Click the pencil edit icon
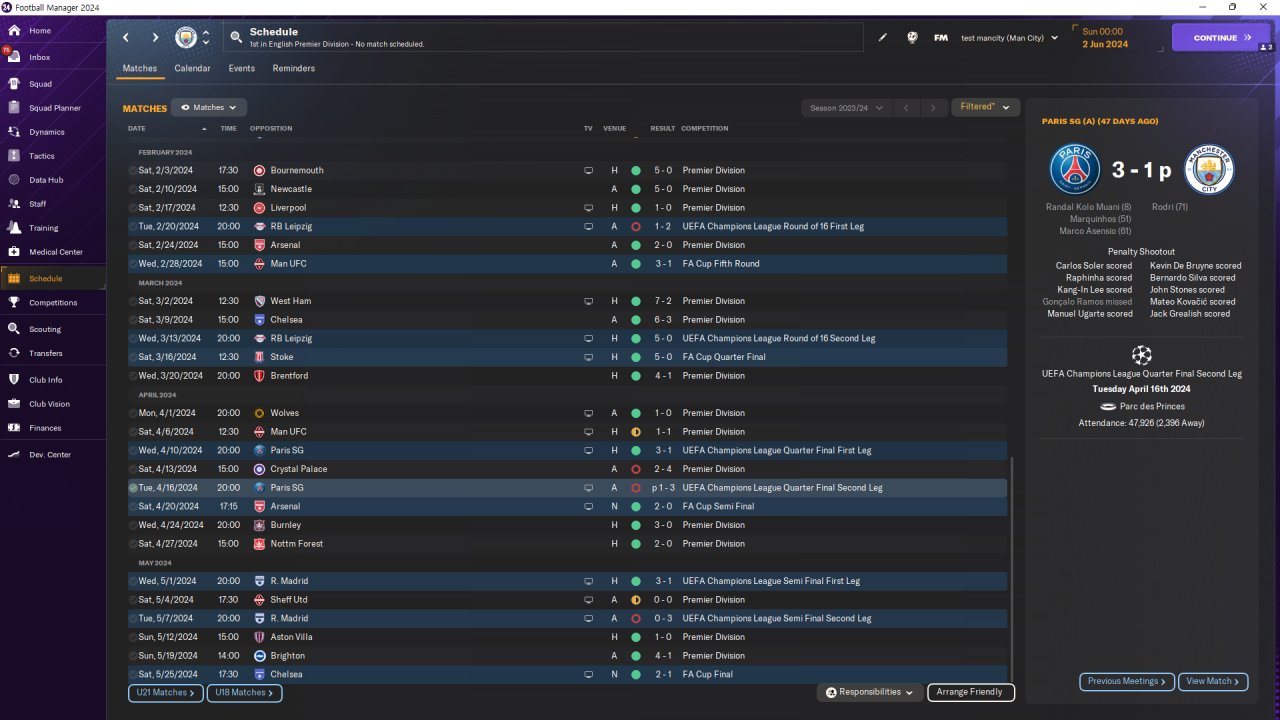This screenshot has height=720, width=1280. click(883, 38)
